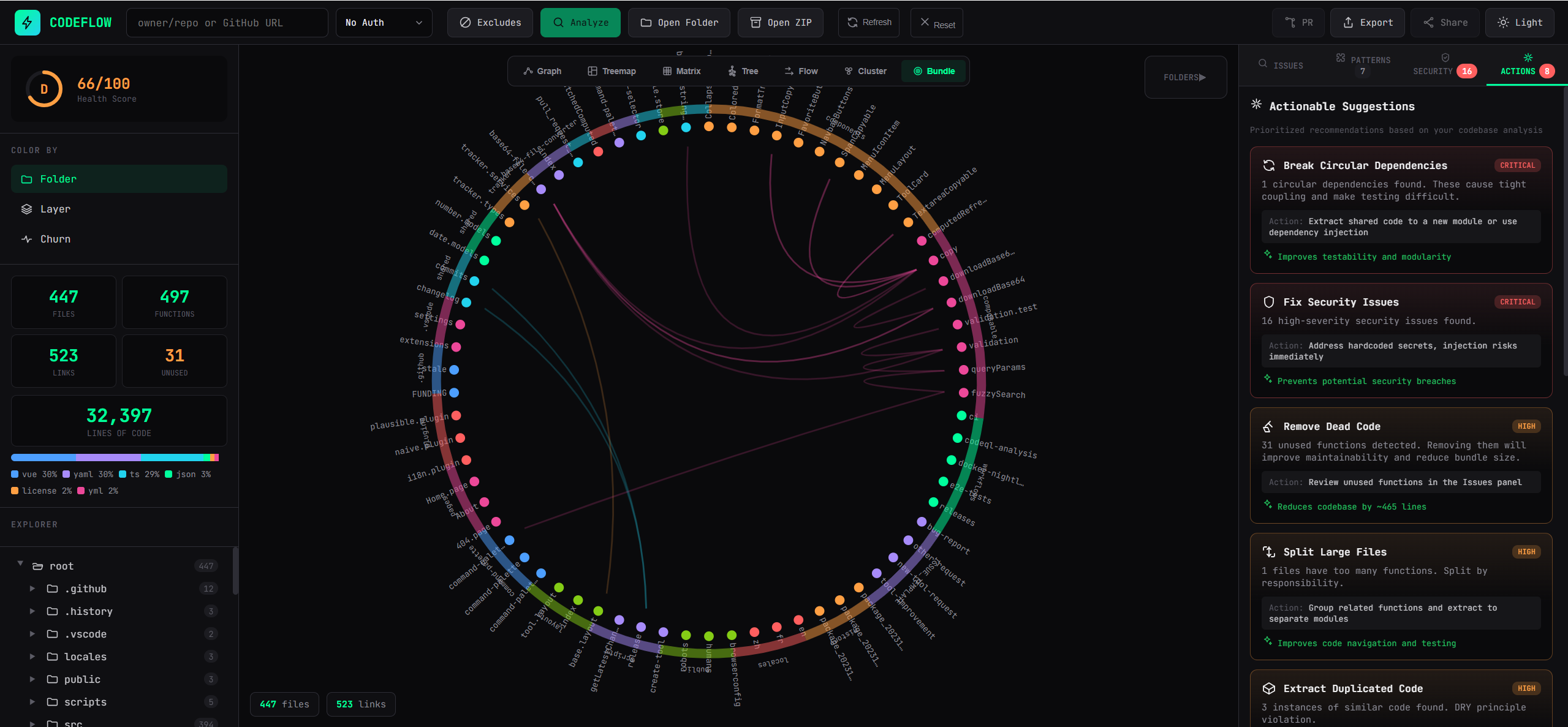Expand the FOLDERS panel
The width and height of the screenshot is (1568, 727).
1185,77
